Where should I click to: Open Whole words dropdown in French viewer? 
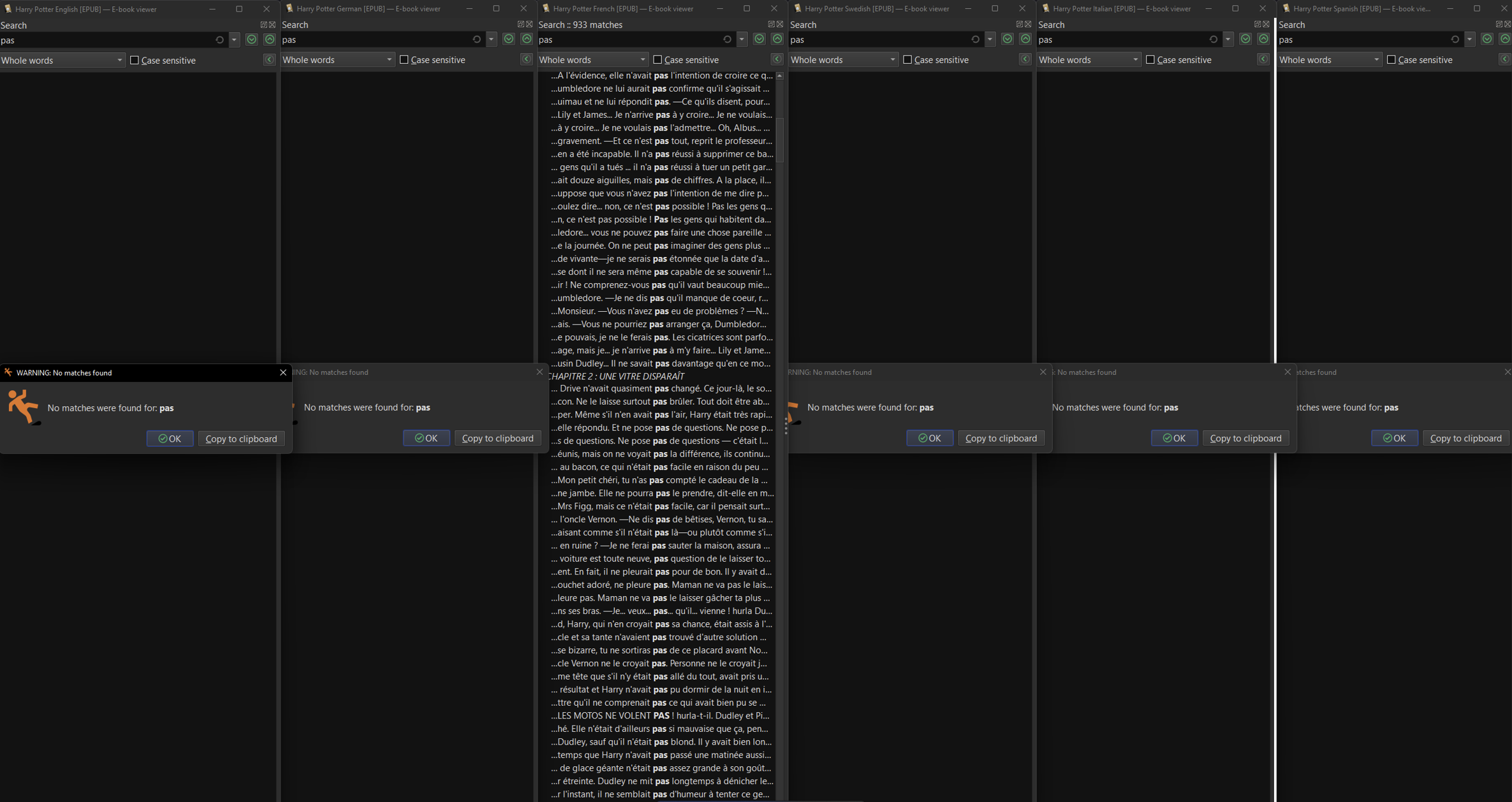click(x=592, y=59)
